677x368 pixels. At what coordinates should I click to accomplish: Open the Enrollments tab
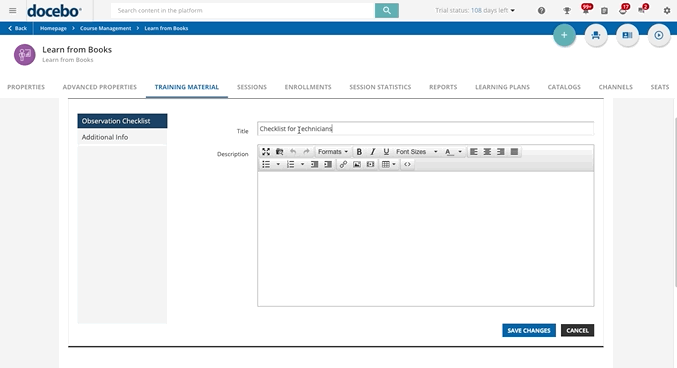308,87
